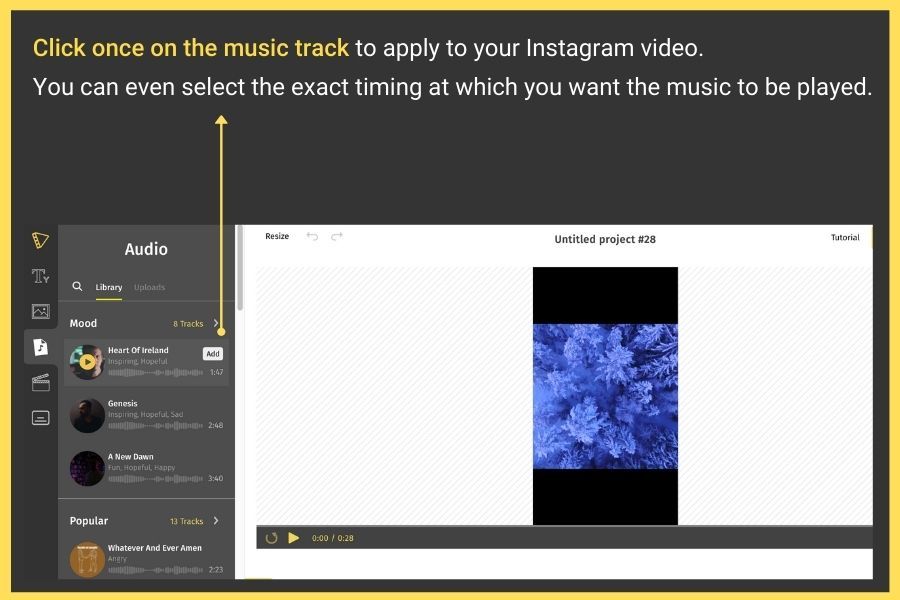
Task: Select the A New Dawn thumbnail
Action: (x=87, y=469)
